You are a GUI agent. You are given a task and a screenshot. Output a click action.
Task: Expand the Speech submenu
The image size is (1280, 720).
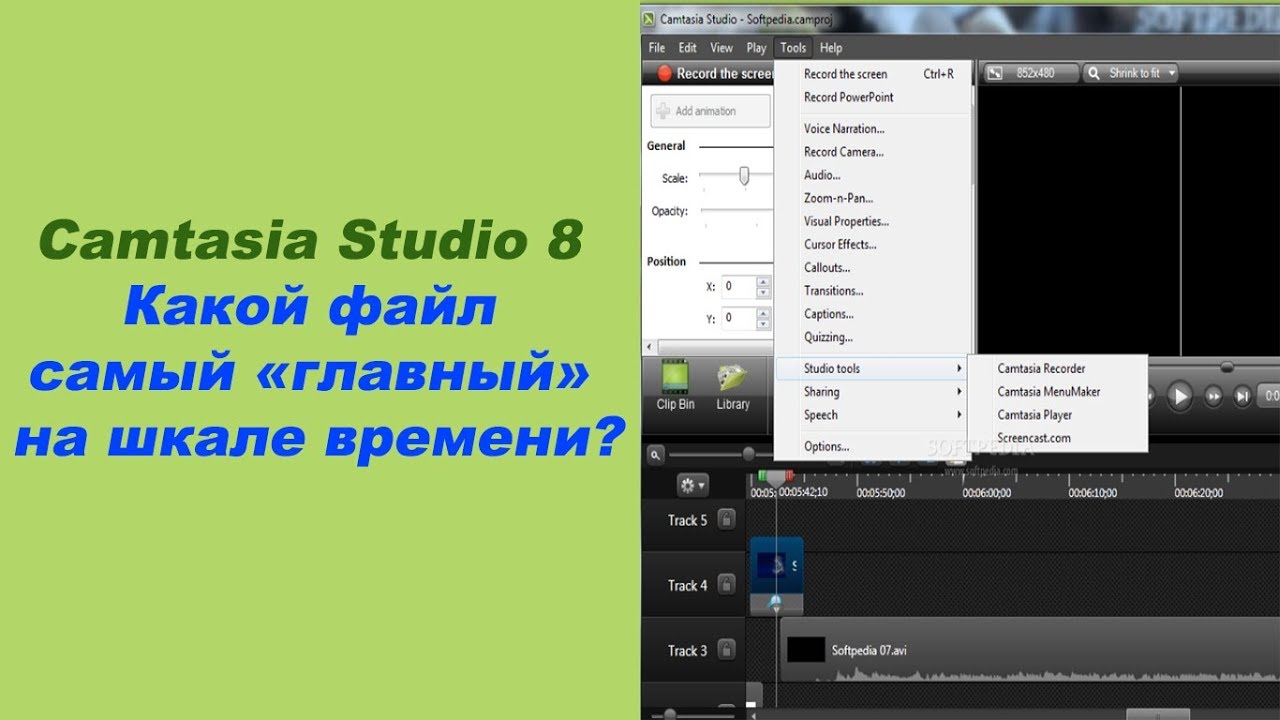872,414
